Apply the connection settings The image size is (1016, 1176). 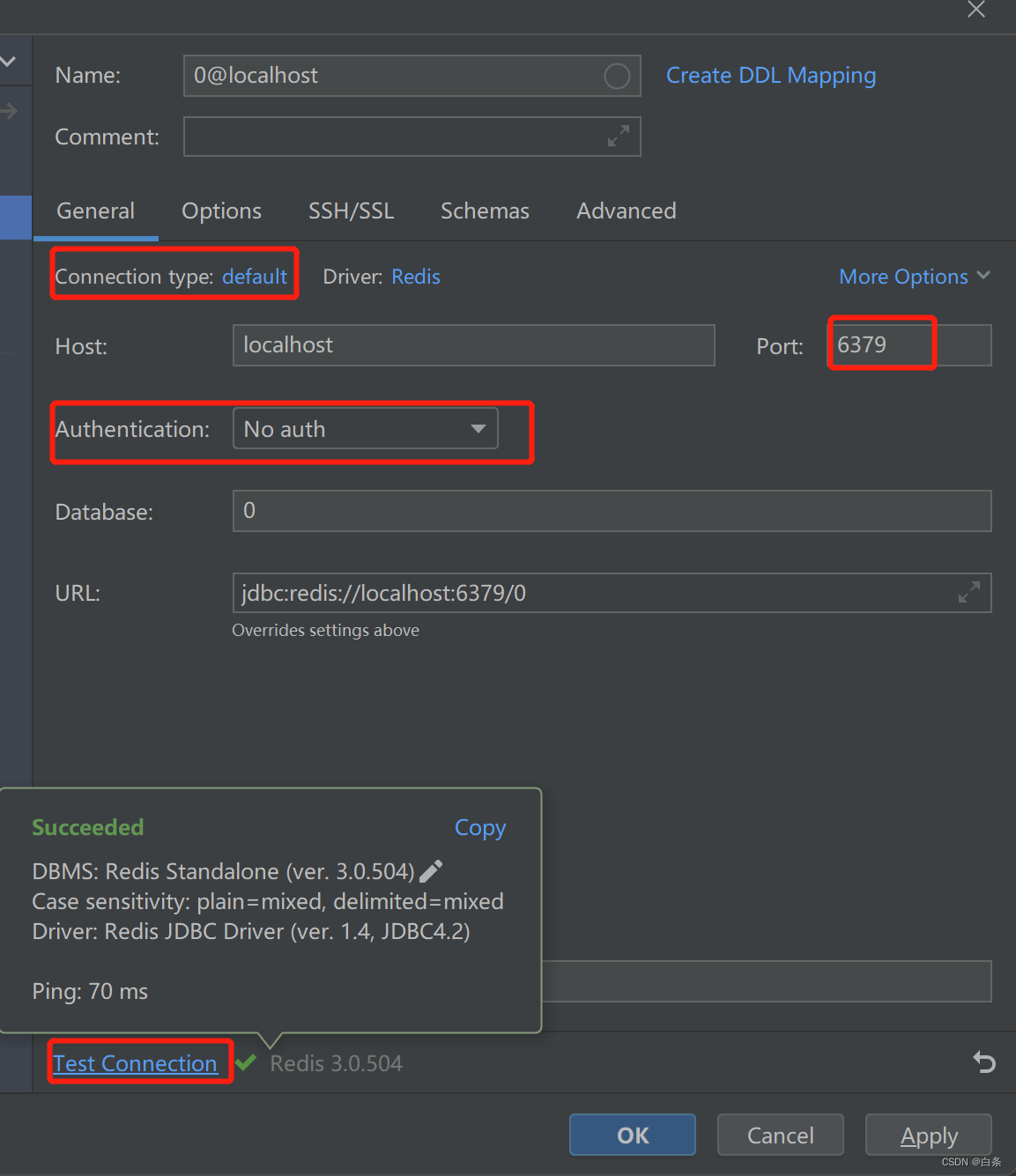tap(928, 1135)
